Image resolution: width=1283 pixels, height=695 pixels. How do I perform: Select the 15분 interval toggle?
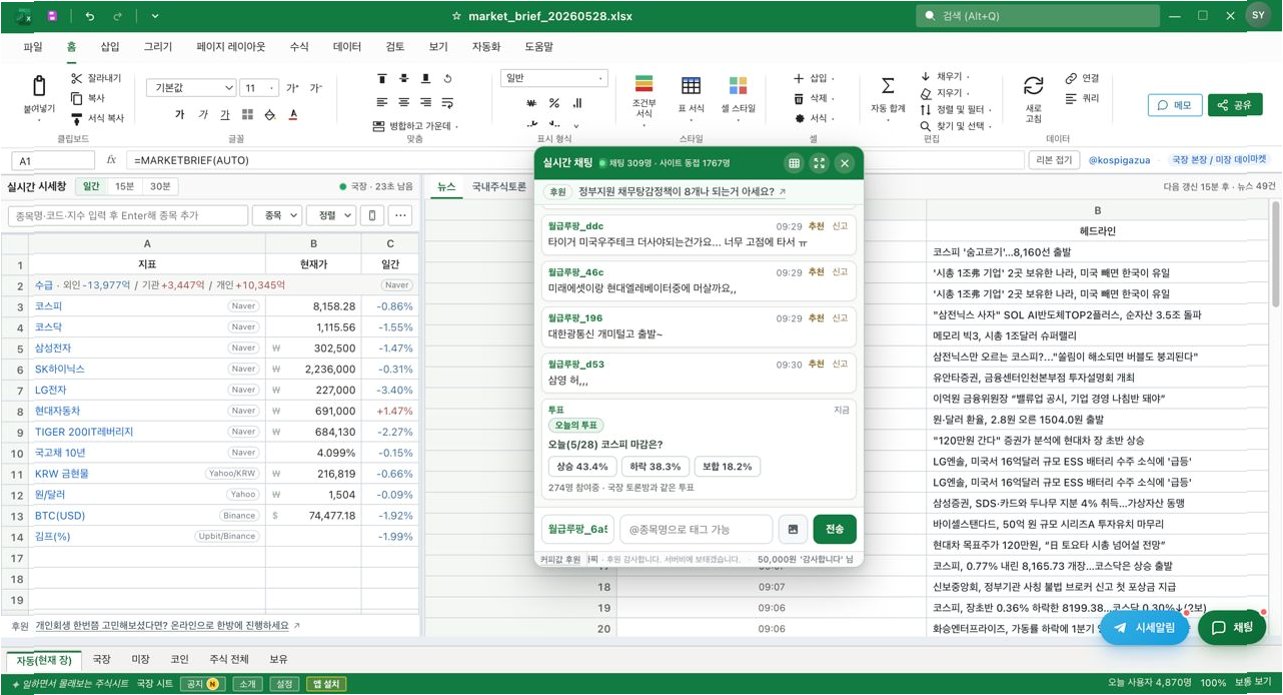tap(124, 186)
